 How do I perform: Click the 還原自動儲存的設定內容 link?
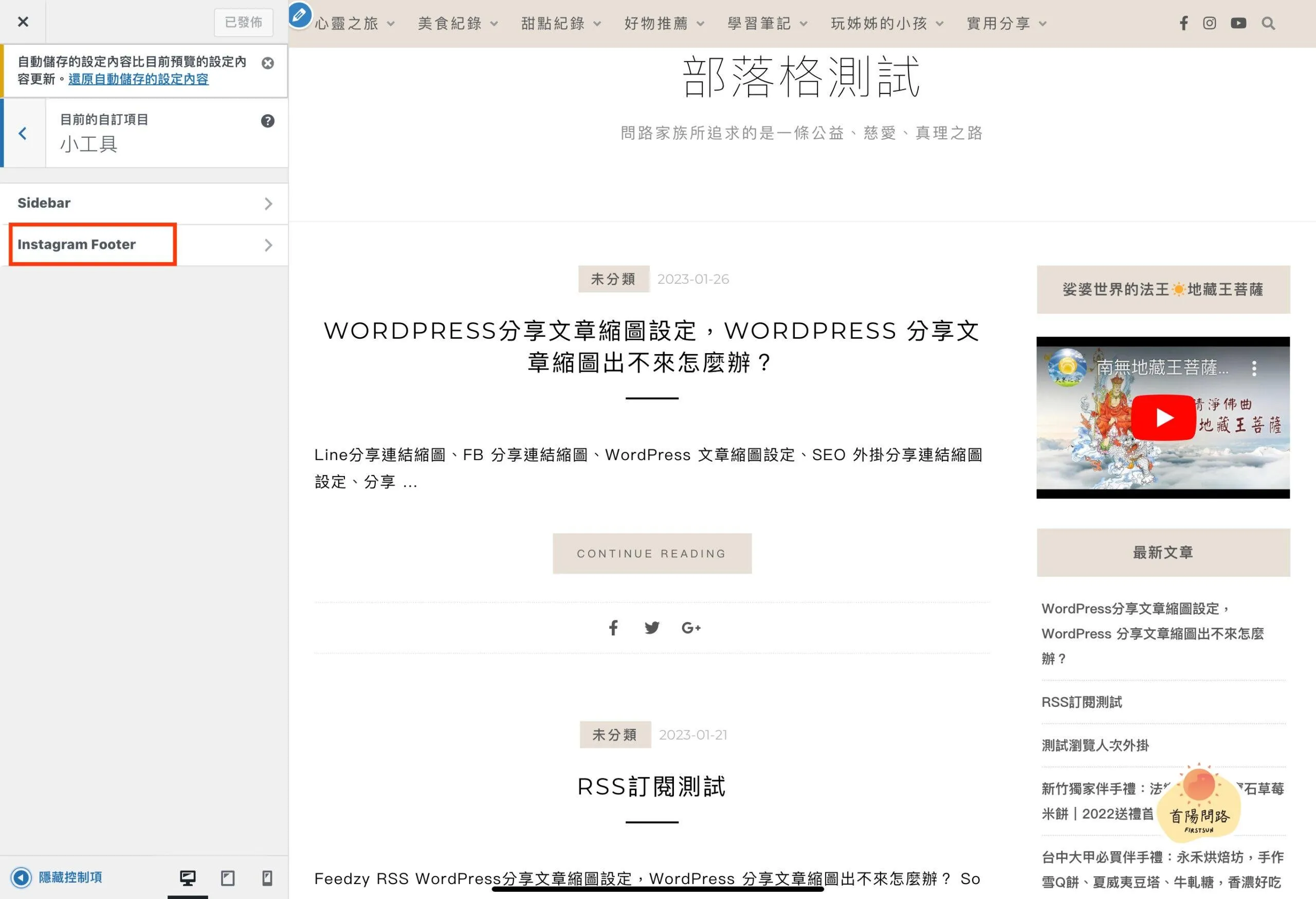(138, 79)
